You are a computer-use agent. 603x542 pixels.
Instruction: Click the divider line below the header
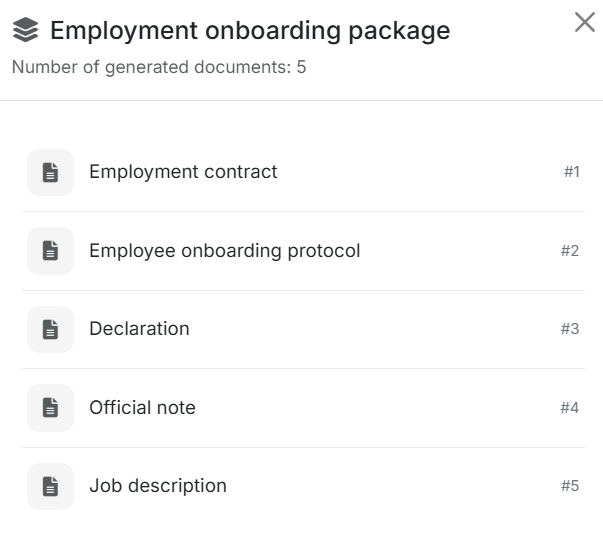(x=301, y=100)
